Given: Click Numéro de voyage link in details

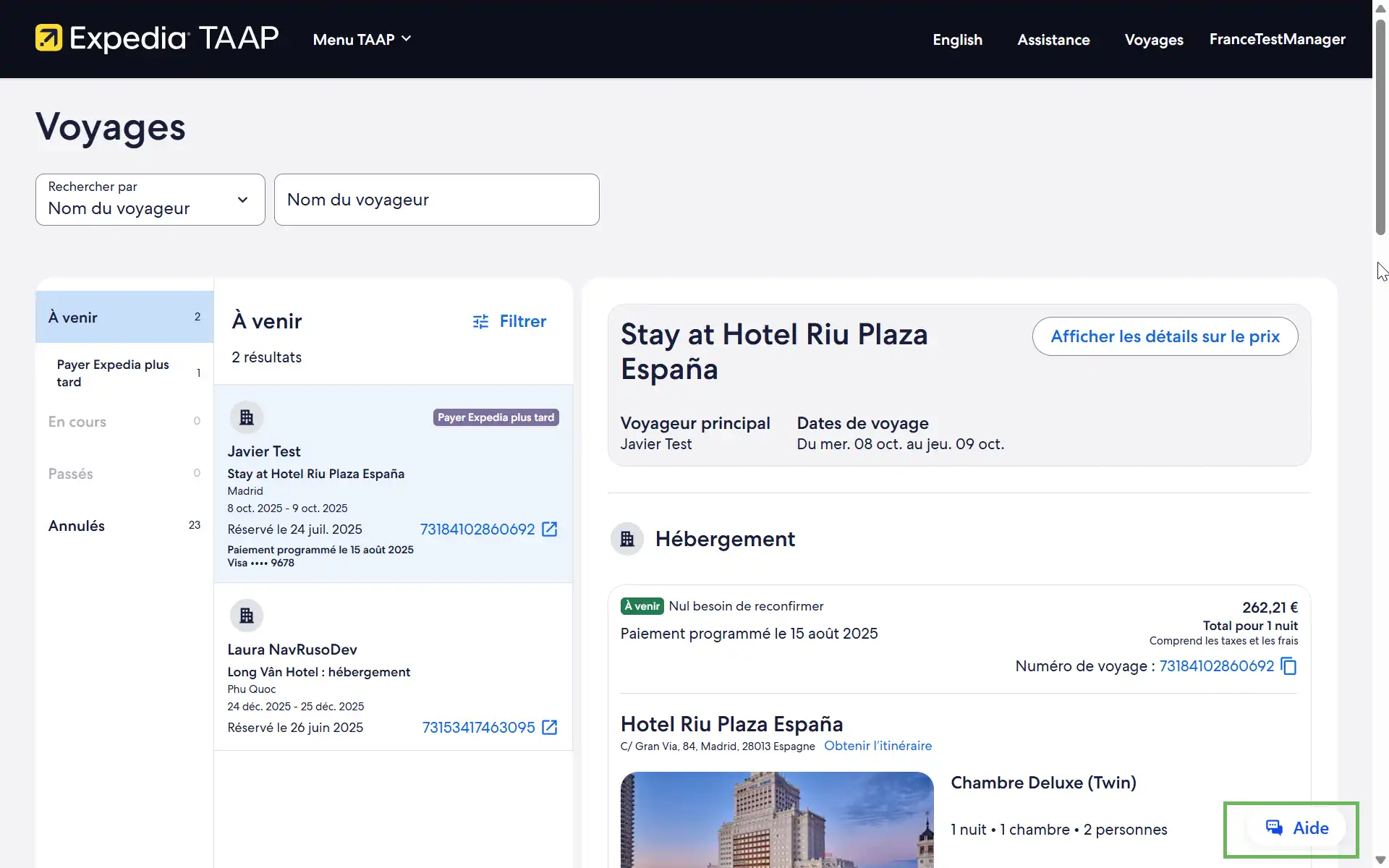Looking at the screenshot, I should 1217,666.
